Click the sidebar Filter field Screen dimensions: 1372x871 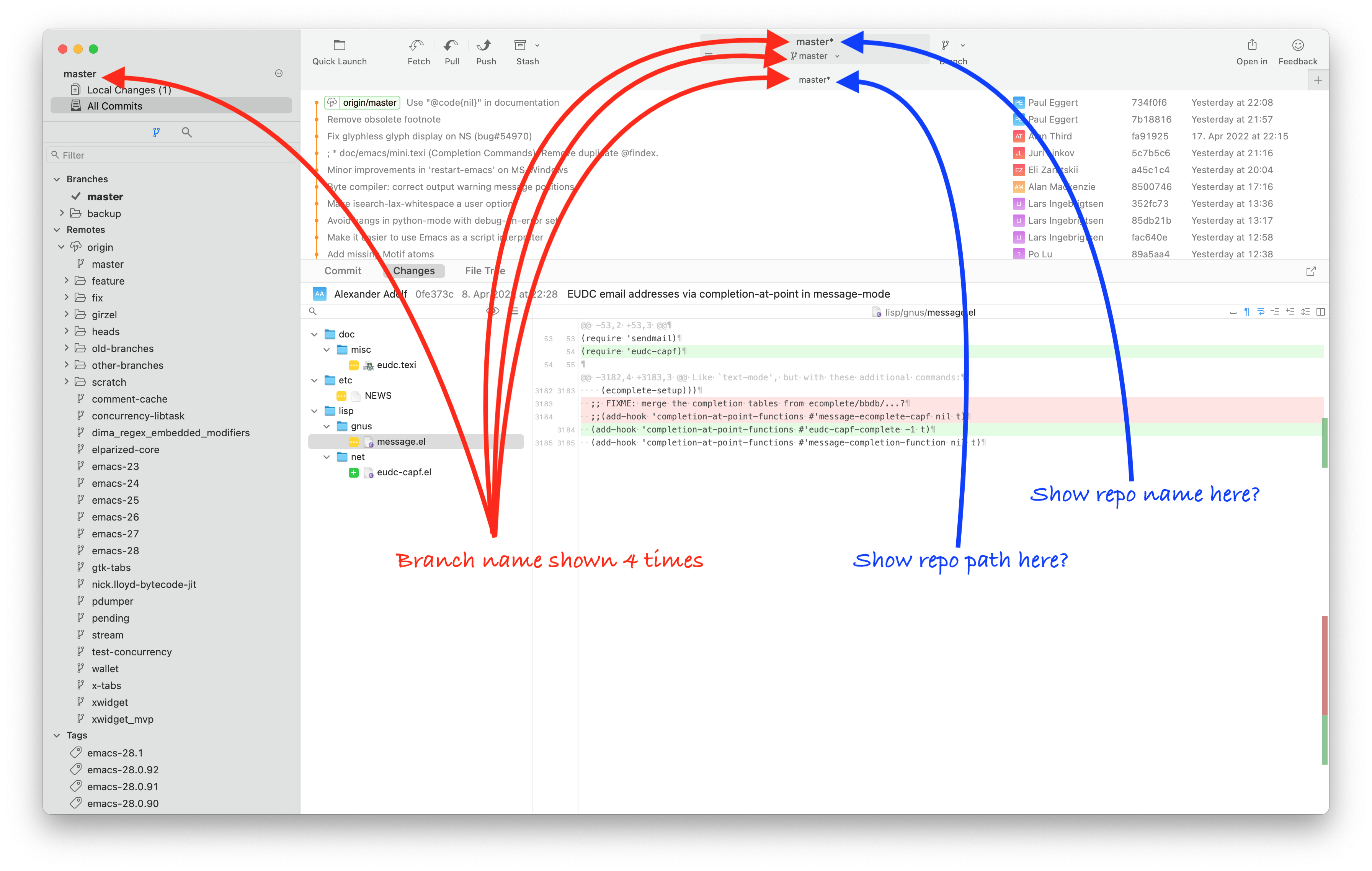171,155
